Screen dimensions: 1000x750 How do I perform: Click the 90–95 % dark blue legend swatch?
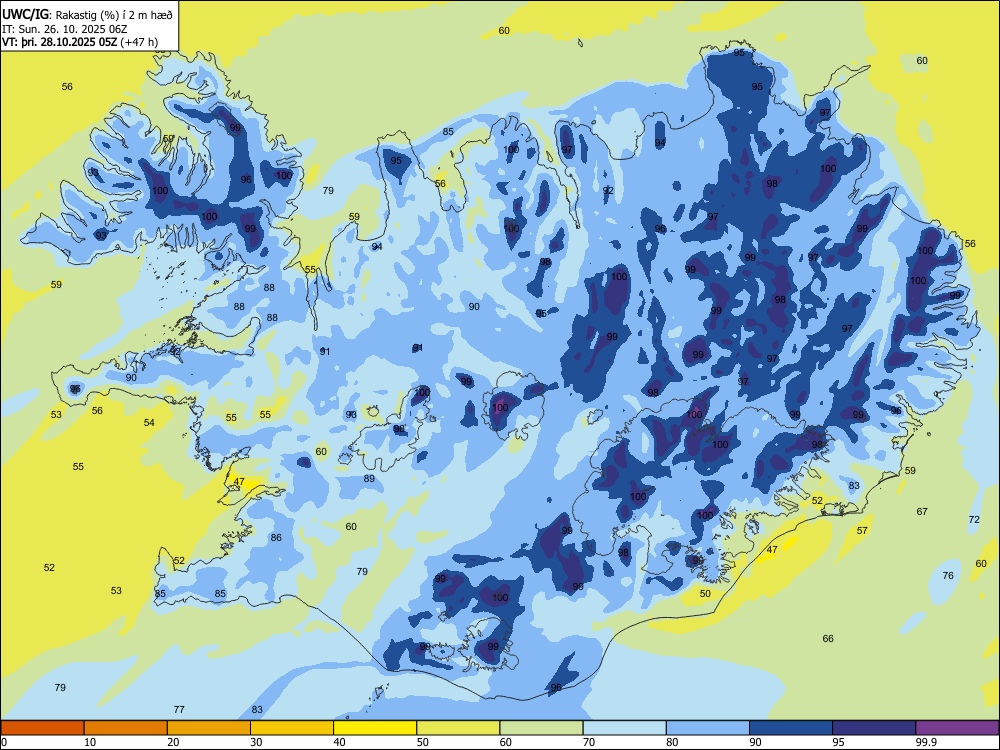coord(791,728)
